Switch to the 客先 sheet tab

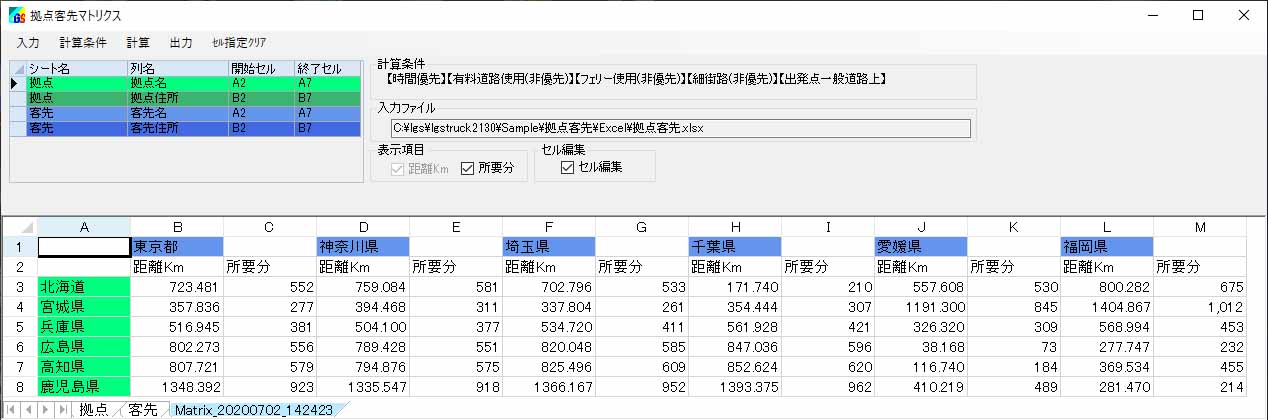tap(142, 410)
